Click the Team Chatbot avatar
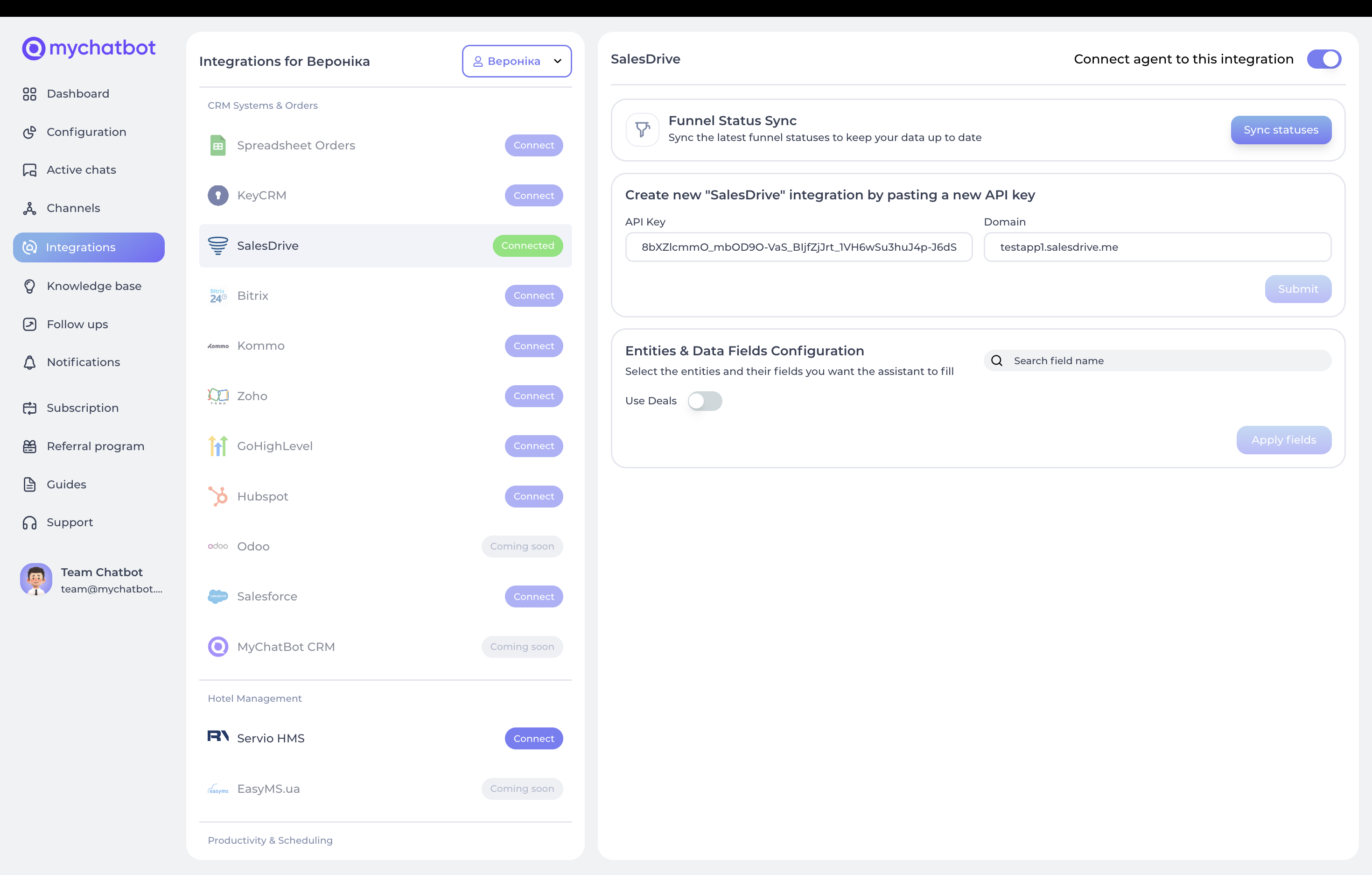The height and width of the screenshot is (875, 1372). 36,580
